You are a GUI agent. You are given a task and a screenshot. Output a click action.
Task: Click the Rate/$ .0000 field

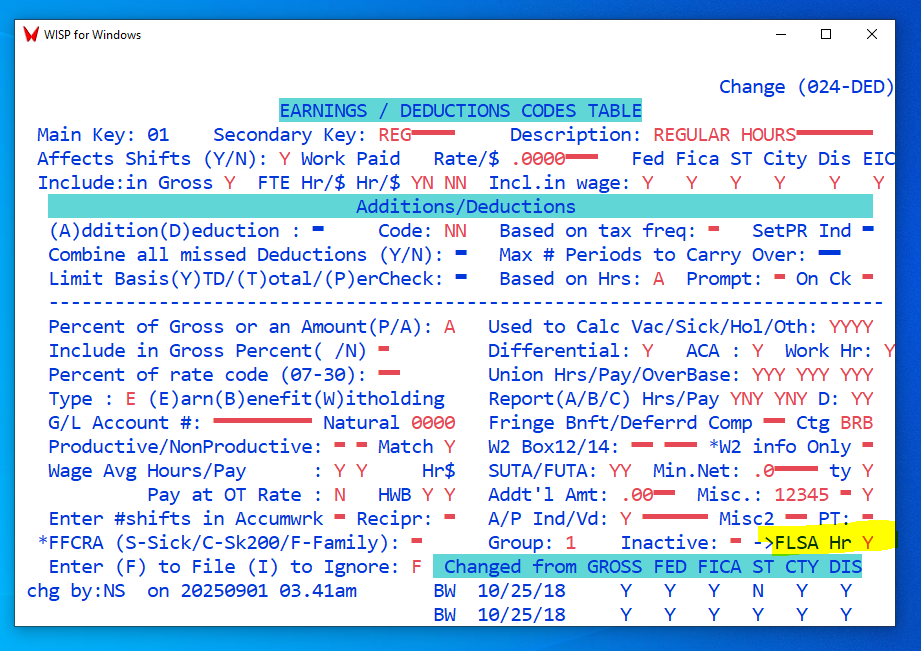coord(554,159)
